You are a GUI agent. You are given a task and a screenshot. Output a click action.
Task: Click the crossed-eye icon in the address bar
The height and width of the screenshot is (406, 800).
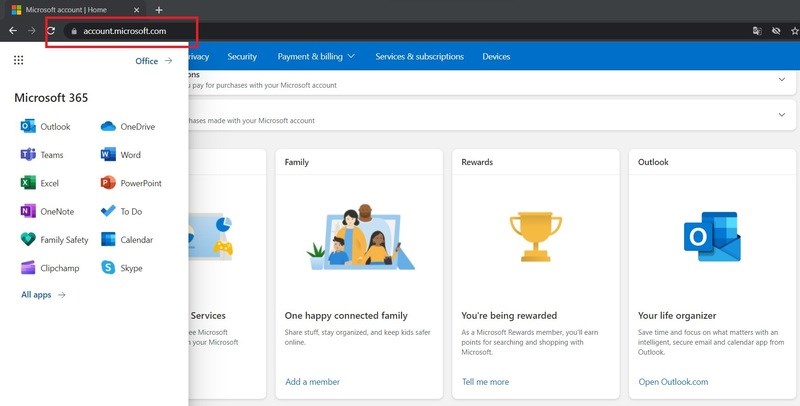click(776, 31)
